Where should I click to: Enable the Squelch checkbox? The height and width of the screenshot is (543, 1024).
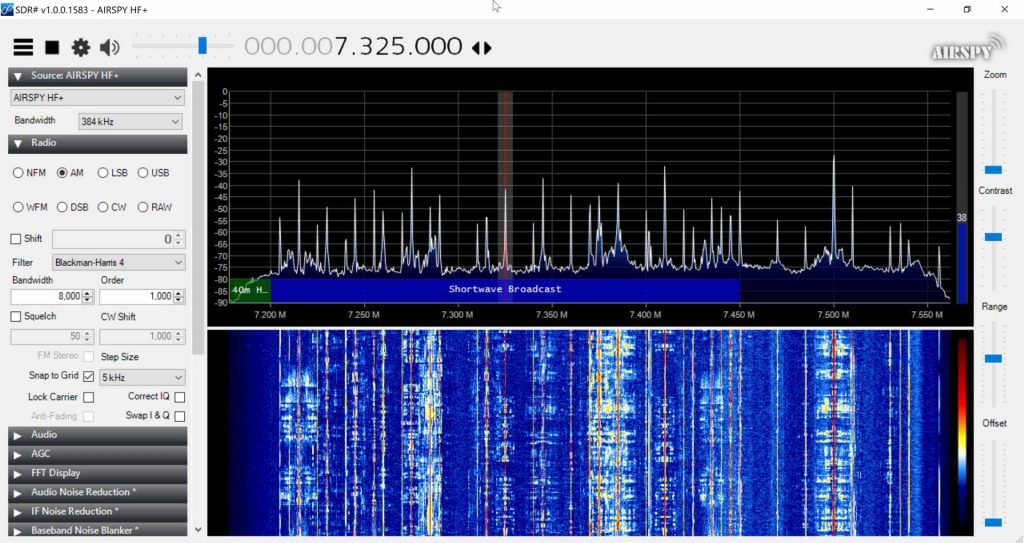click(x=15, y=316)
